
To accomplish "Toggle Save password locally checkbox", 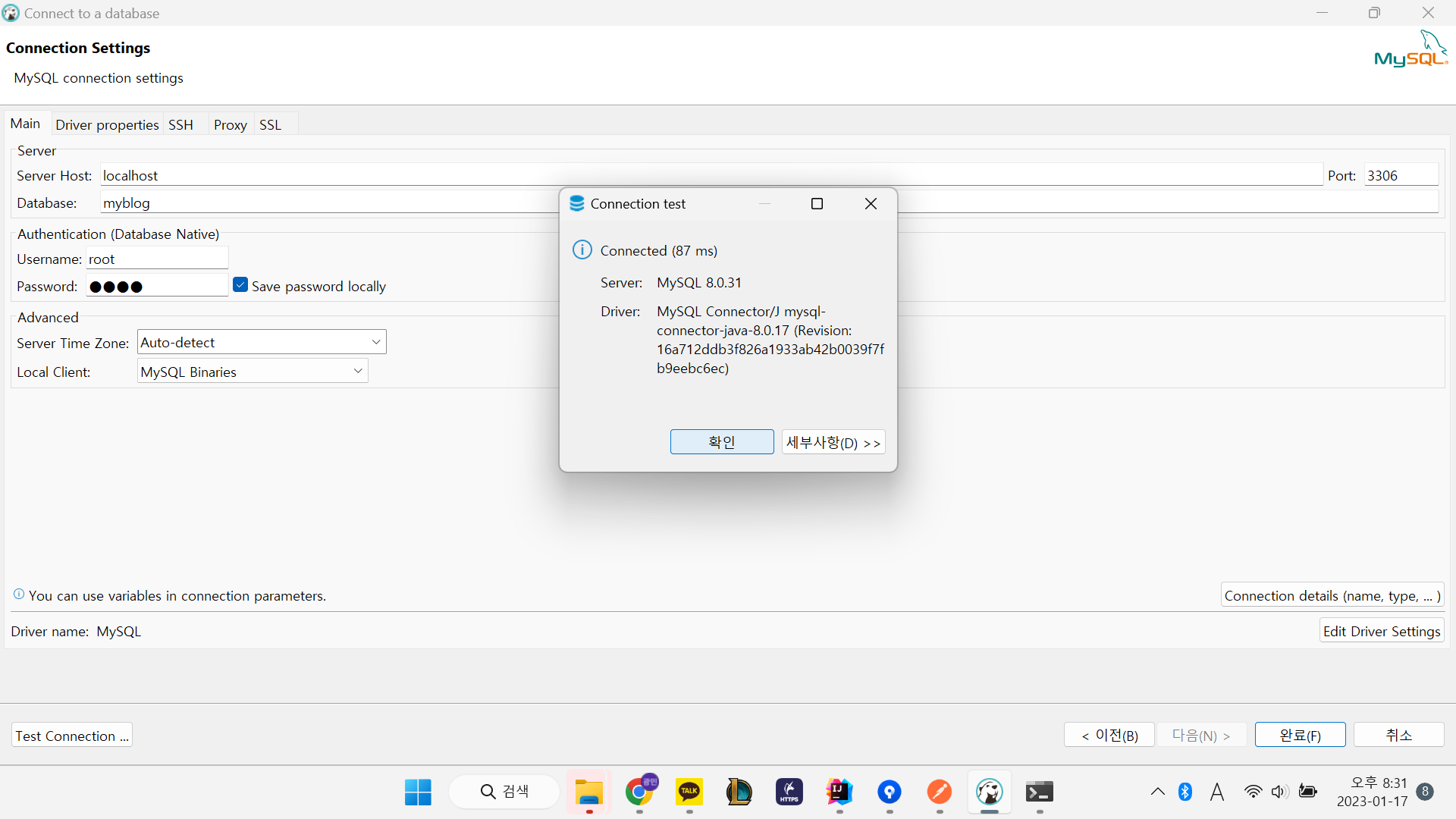I will (x=240, y=285).
